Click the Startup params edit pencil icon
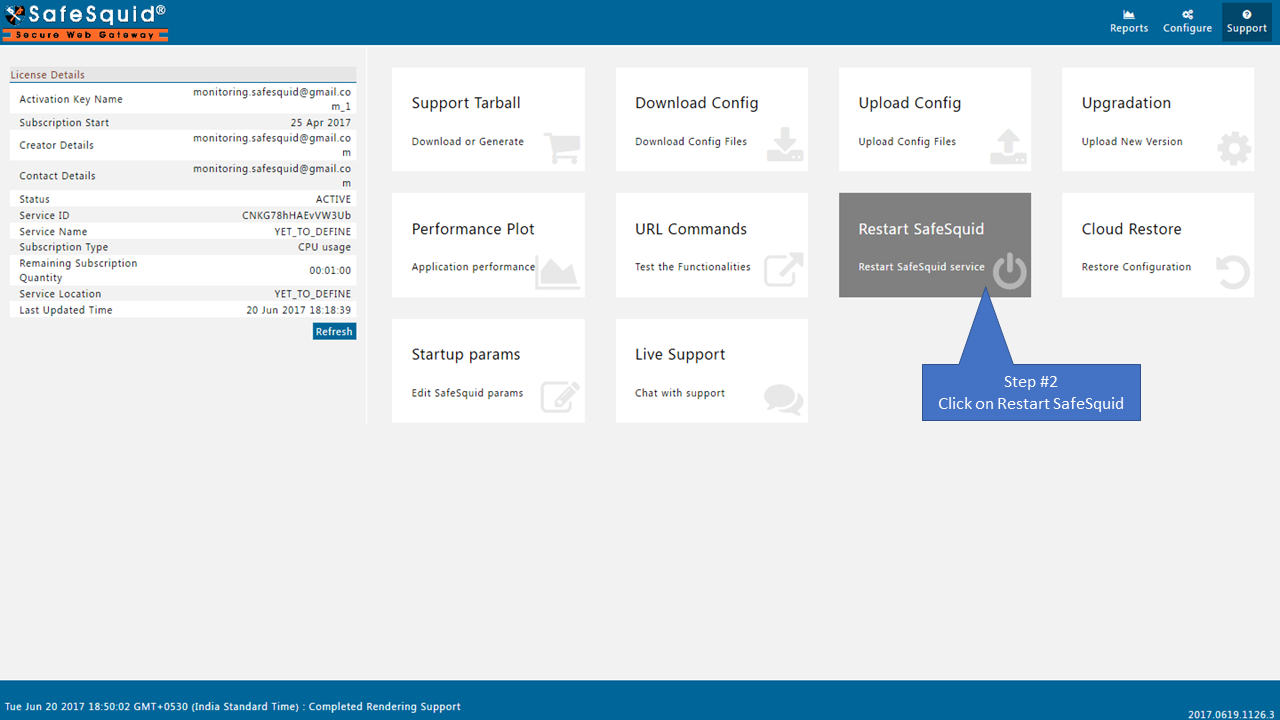This screenshot has height=720, width=1280. pyautogui.click(x=560, y=397)
